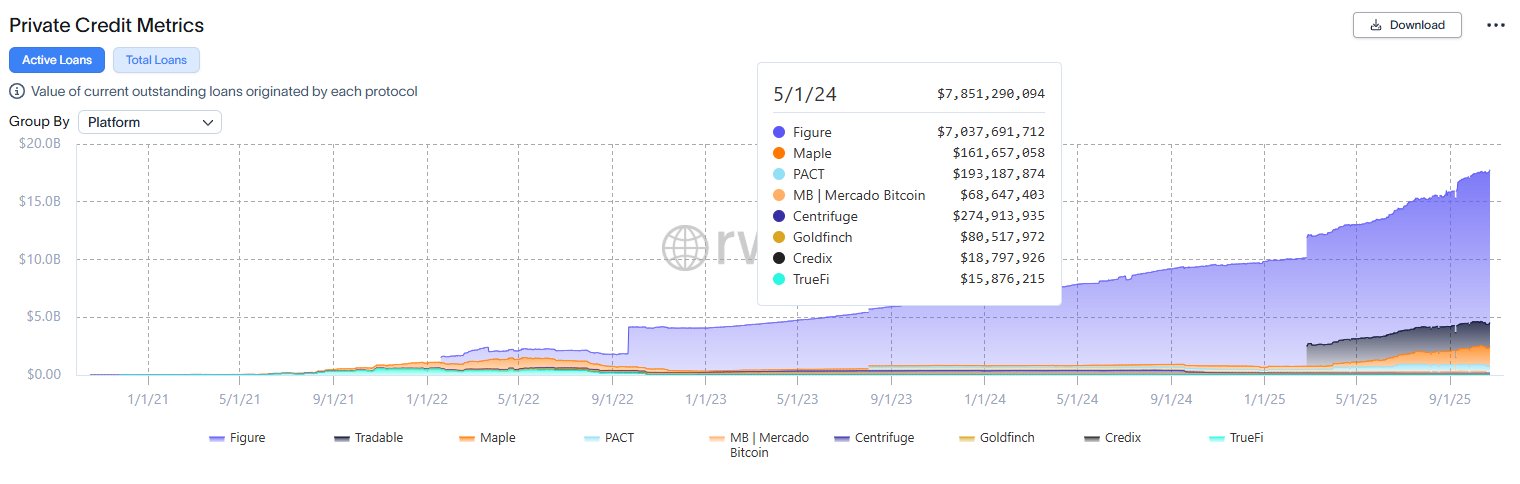1520x484 pixels.
Task: Click the download arrow icon
Action: 1376,25
